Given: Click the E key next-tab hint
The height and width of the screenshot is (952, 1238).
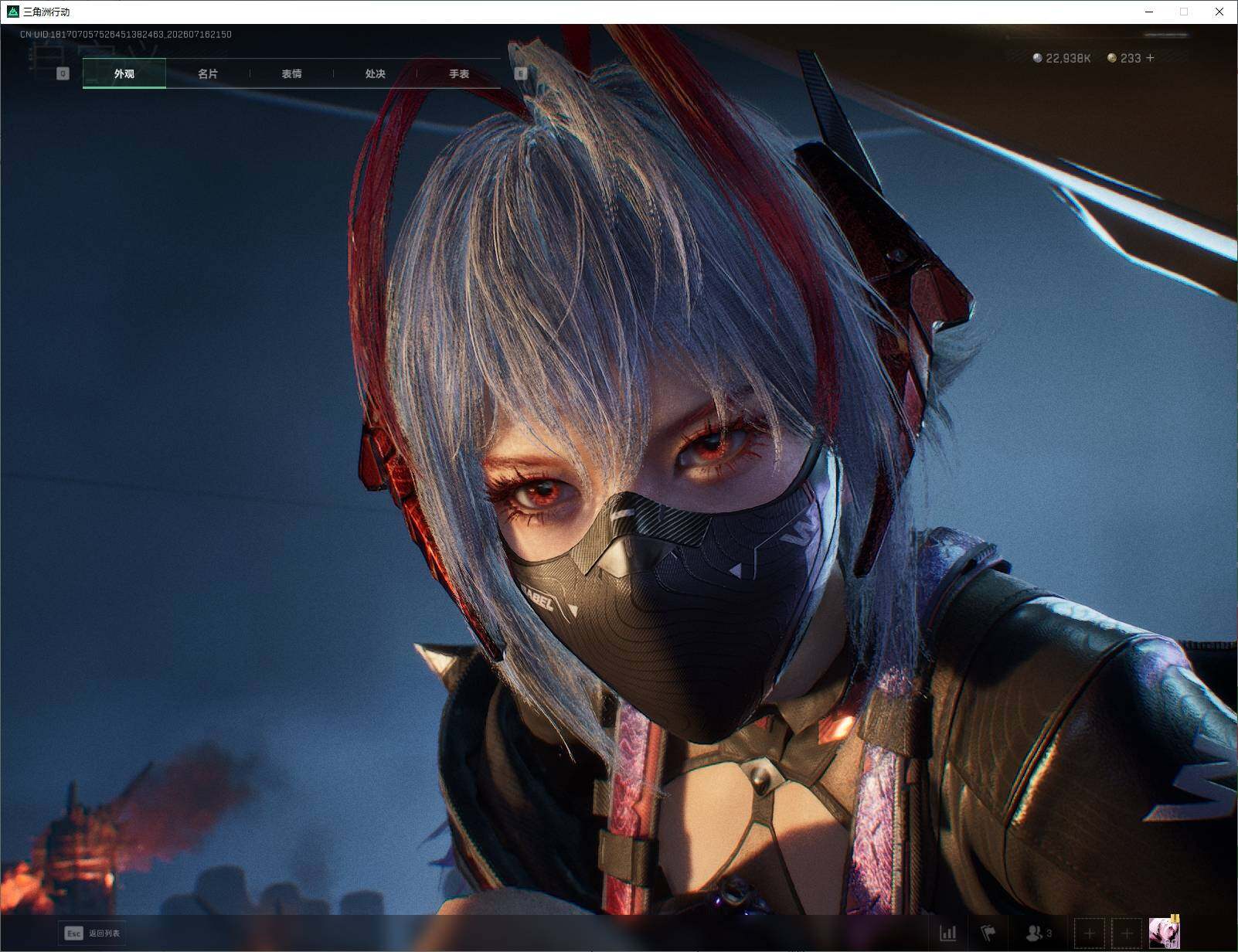Looking at the screenshot, I should pyautogui.click(x=521, y=73).
